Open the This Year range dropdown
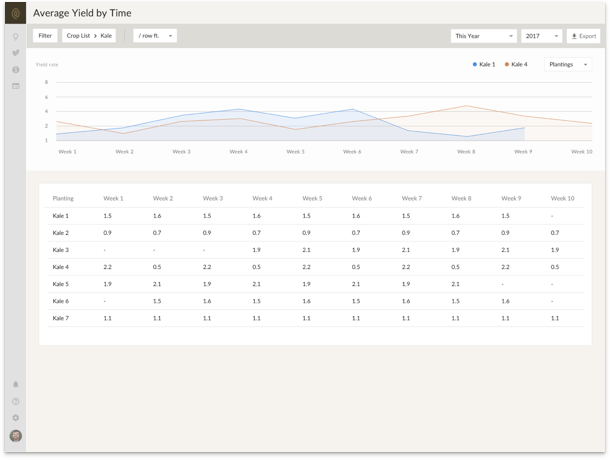This screenshot has height=460, width=610. pyautogui.click(x=484, y=36)
